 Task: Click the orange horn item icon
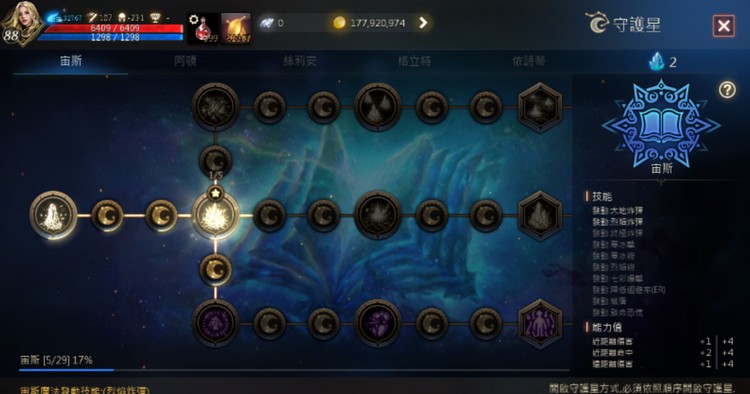pyautogui.click(x=236, y=29)
